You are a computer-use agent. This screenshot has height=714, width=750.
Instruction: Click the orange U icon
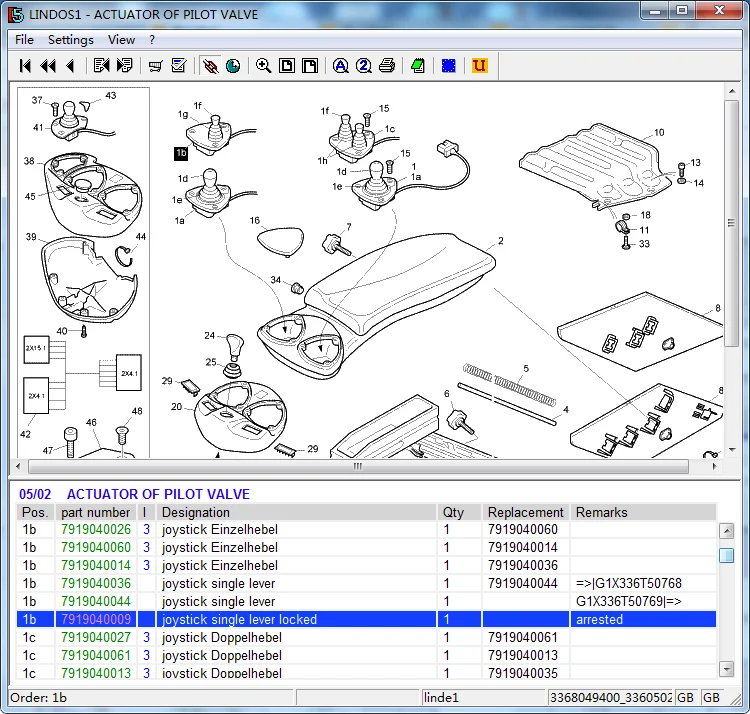click(x=479, y=66)
